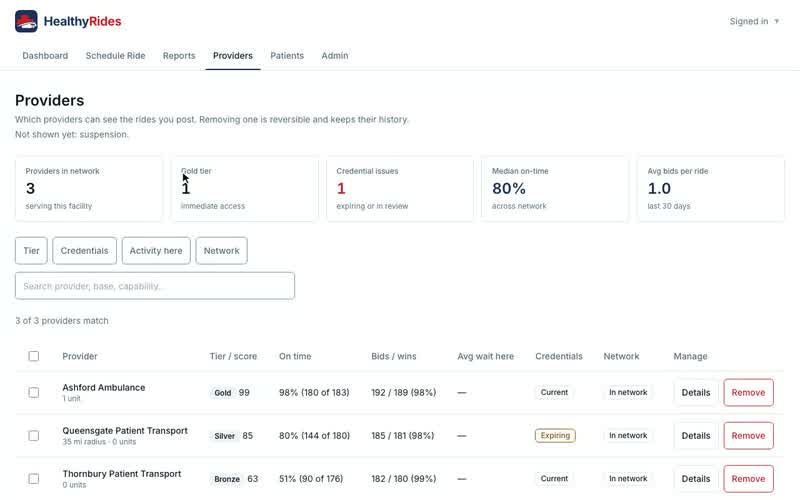The height and width of the screenshot is (500, 800).
Task: Open the Credentials filter
Action: (x=84, y=251)
